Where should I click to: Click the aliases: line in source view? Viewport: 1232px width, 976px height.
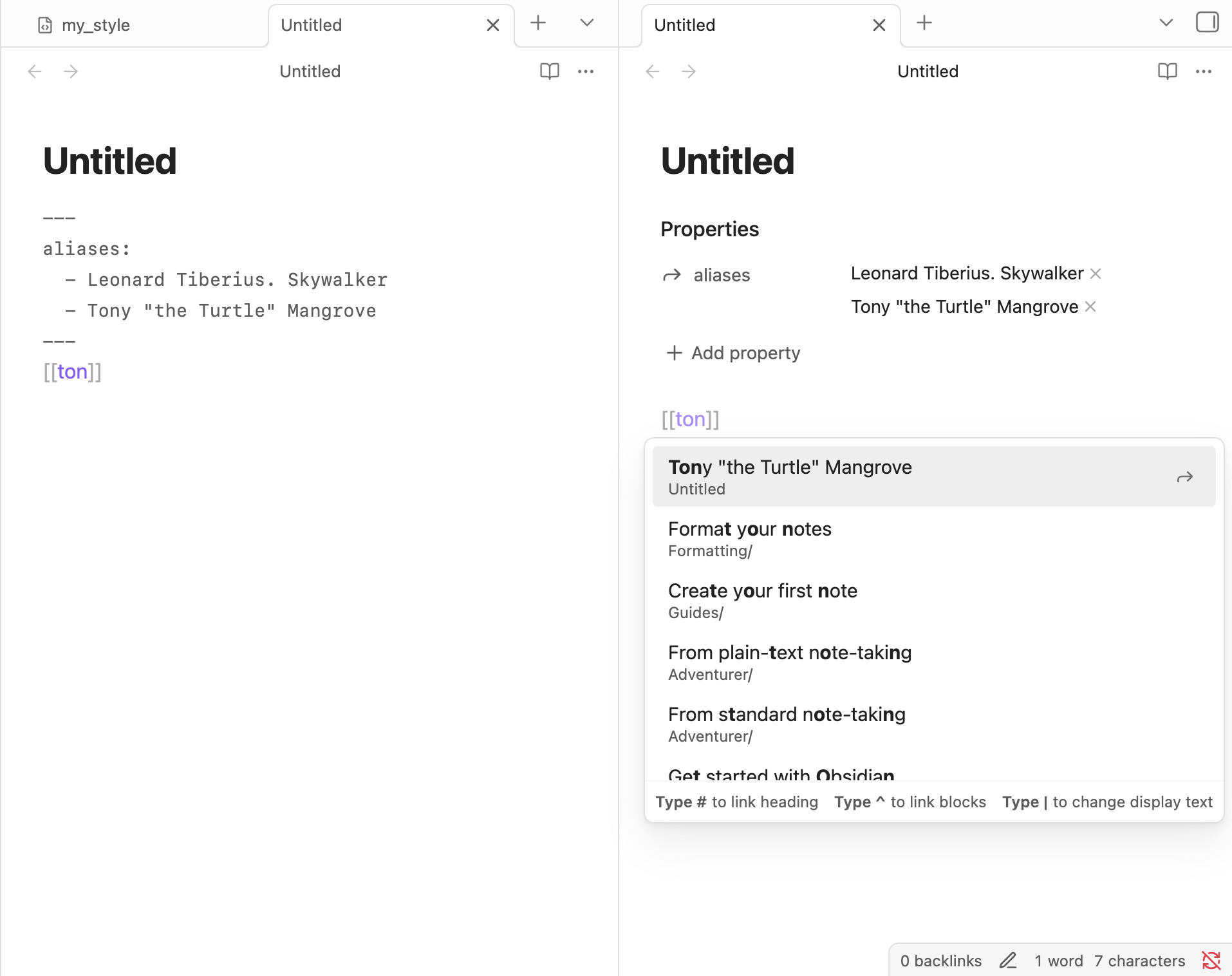pos(87,249)
